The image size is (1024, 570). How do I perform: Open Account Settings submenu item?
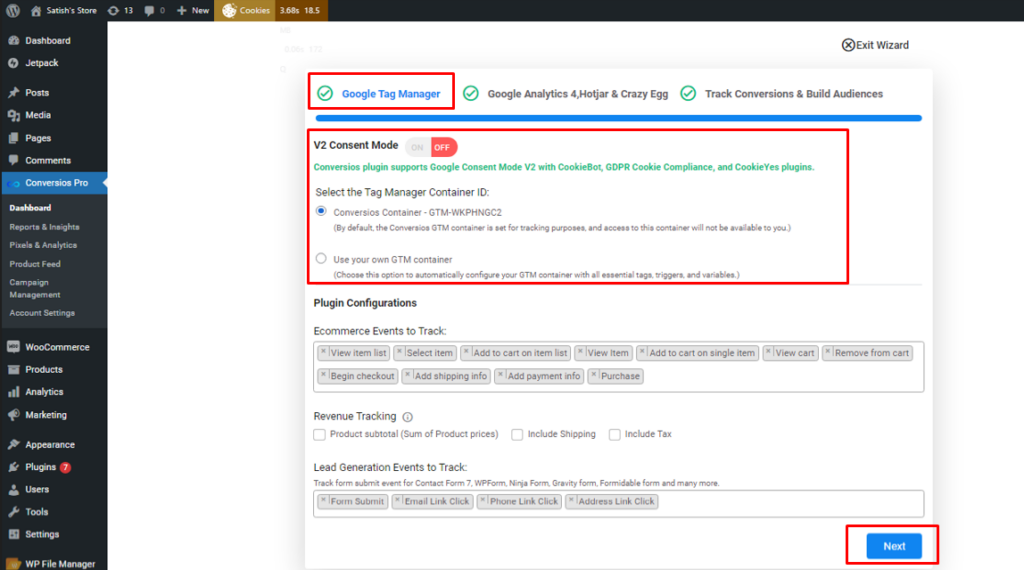[42, 313]
